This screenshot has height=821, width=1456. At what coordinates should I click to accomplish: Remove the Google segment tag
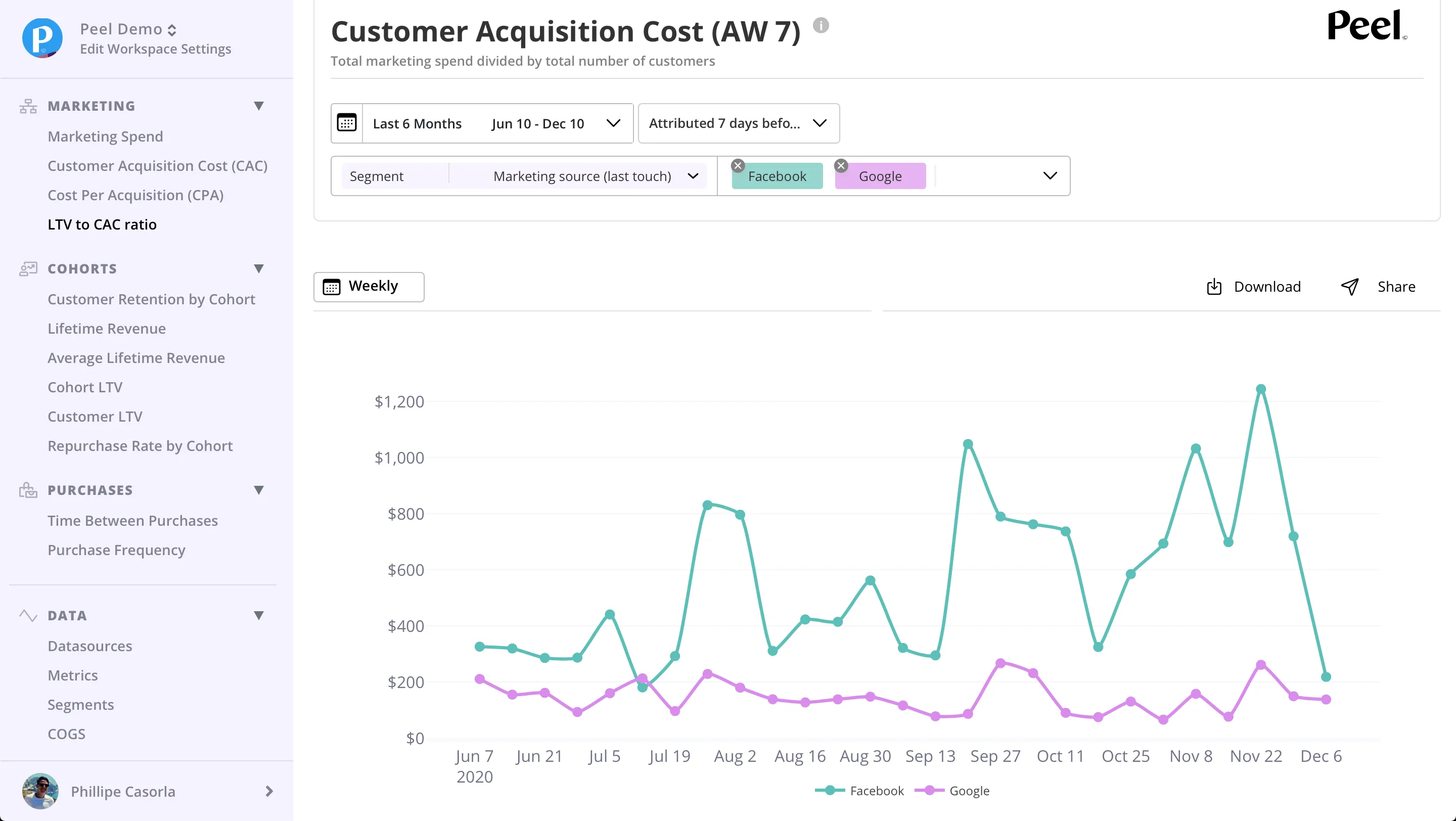click(x=841, y=165)
